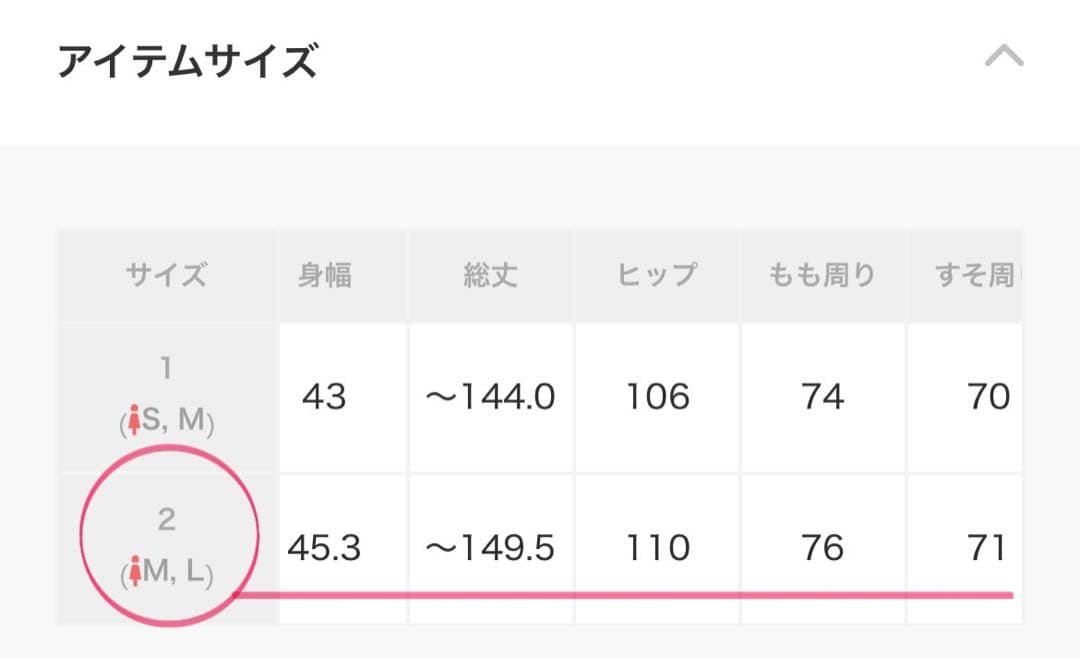Screen dimensions: 1080x659
Task: Select the ヒップ column header
Action: [x=657, y=275]
